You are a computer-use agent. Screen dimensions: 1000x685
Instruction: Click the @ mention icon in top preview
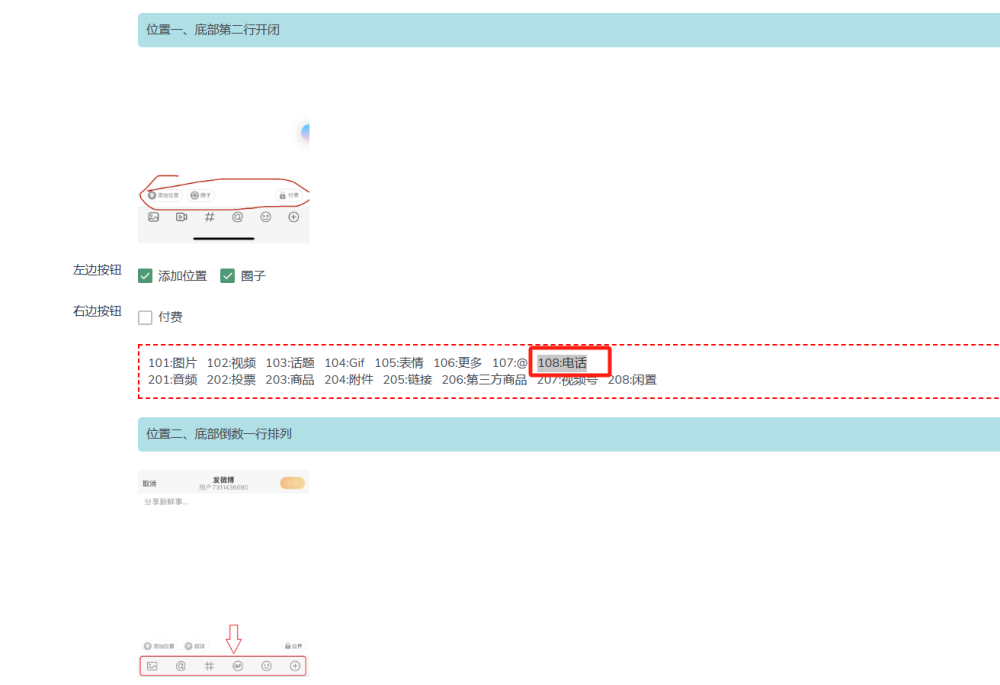(x=237, y=217)
